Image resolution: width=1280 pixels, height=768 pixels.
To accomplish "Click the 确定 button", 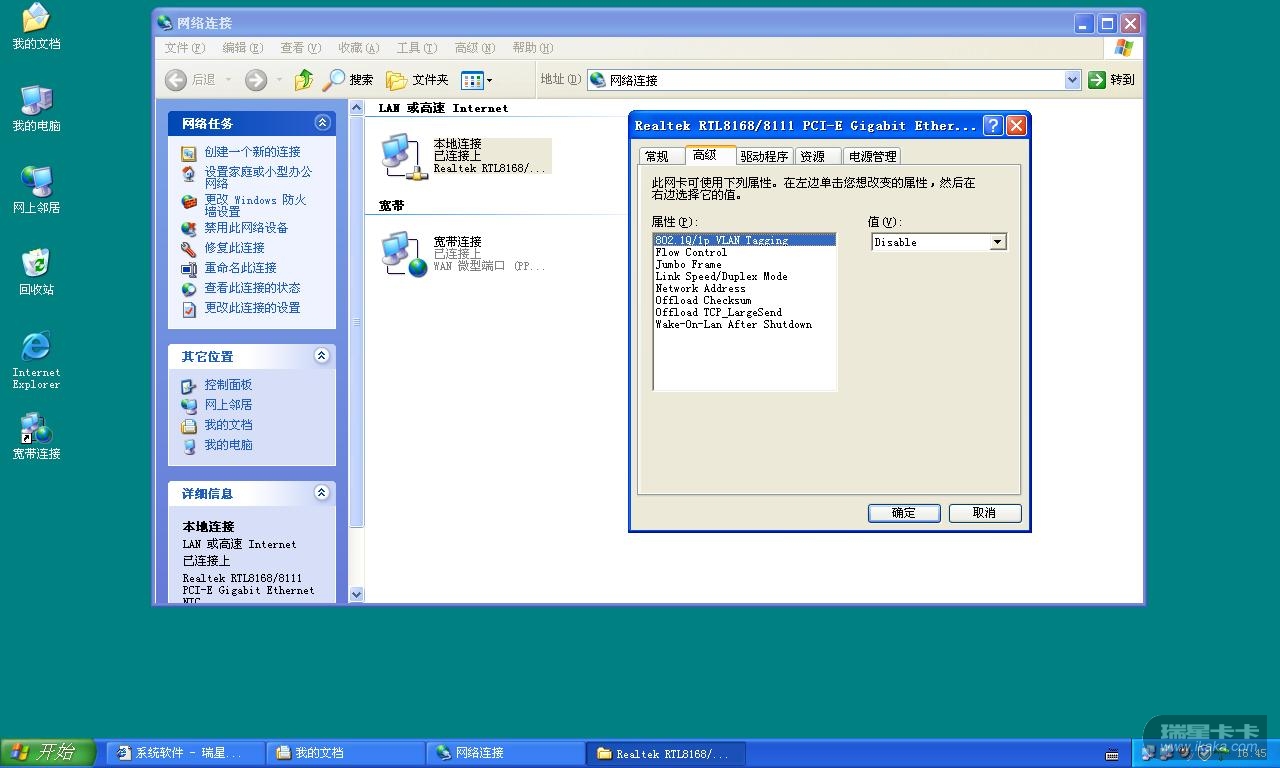I will (x=904, y=513).
